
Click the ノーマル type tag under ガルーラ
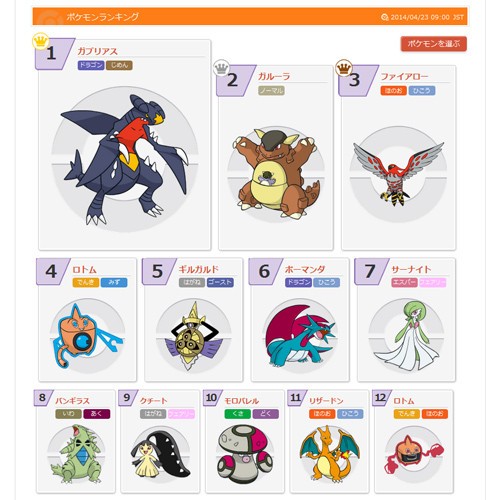(271, 91)
